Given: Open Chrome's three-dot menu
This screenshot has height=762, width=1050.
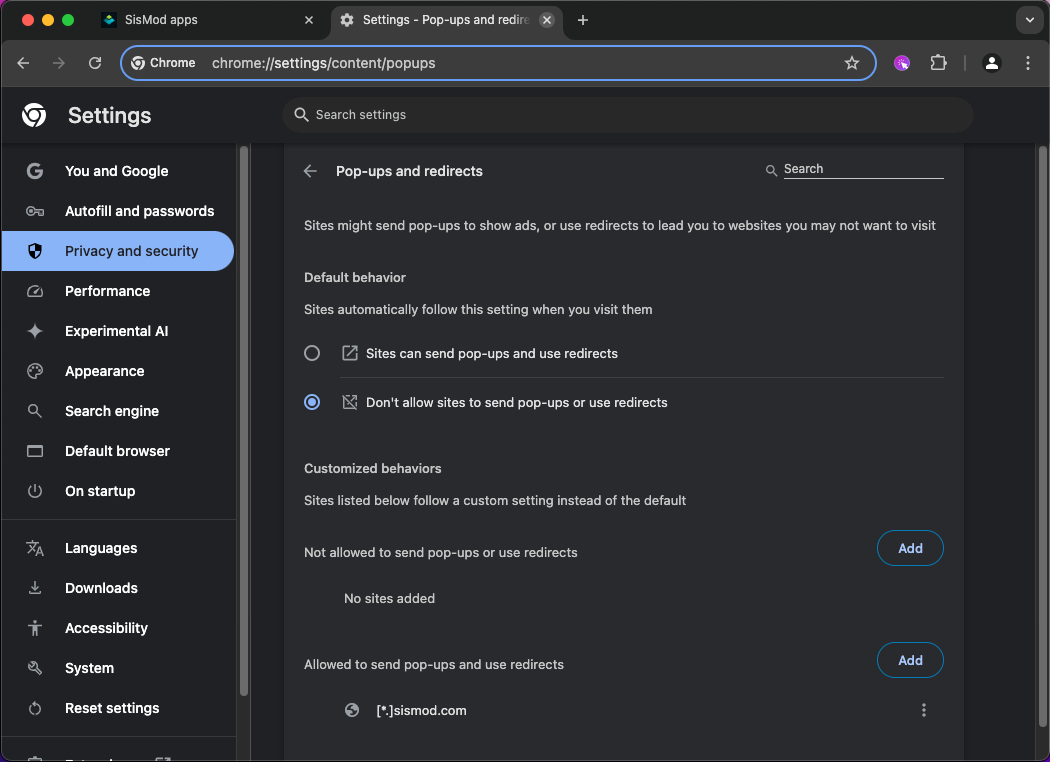Looking at the screenshot, I should [1027, 63].
